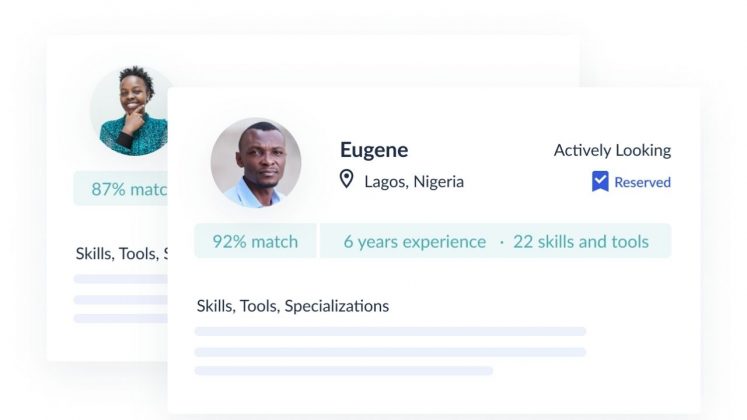This screenshot has width=747, height=420.
Task: Click the Lagos, Nigeria location text
Action: point(414,182)
